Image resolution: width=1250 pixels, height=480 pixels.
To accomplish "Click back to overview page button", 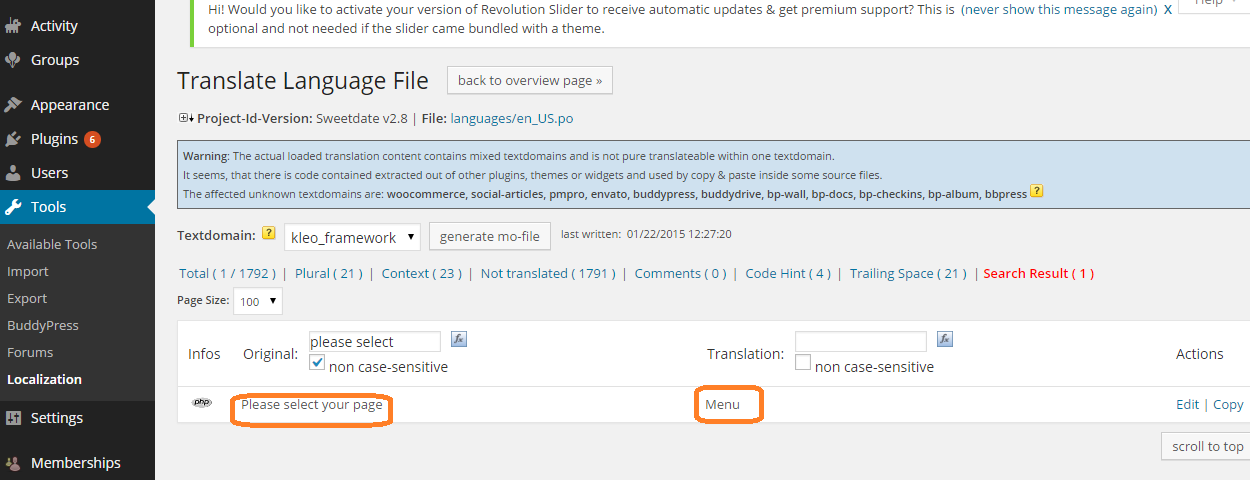I will point(530,81).
